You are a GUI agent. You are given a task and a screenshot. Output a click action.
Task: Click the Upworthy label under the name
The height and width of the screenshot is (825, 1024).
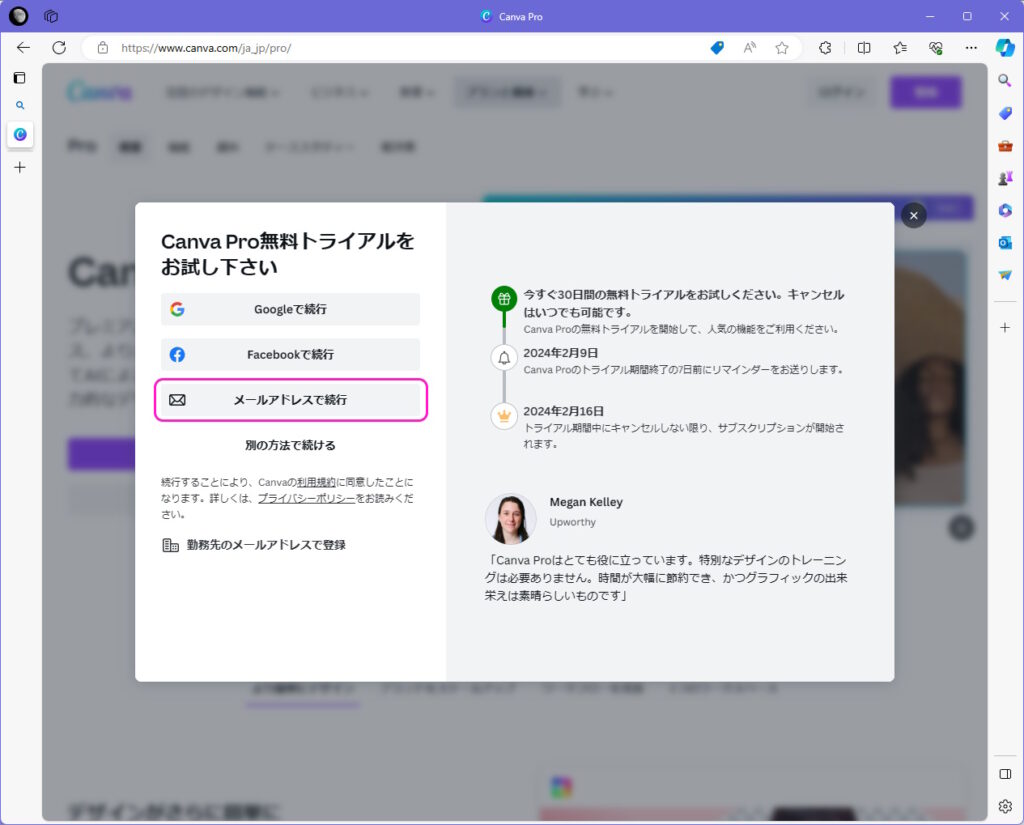point(573,522)
